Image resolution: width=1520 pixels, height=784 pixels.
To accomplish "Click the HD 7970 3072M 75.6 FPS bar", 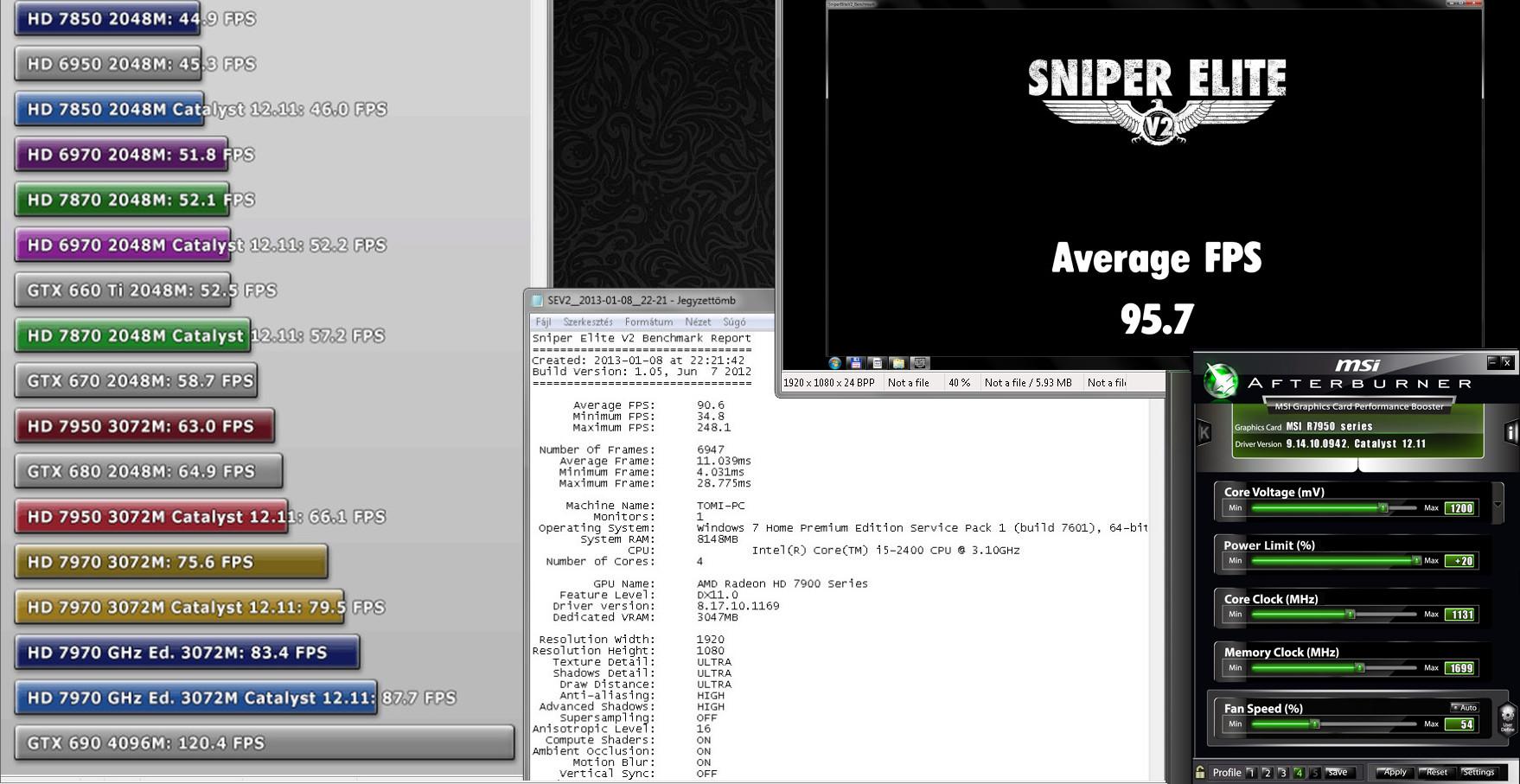I will (x=171, y=562).
